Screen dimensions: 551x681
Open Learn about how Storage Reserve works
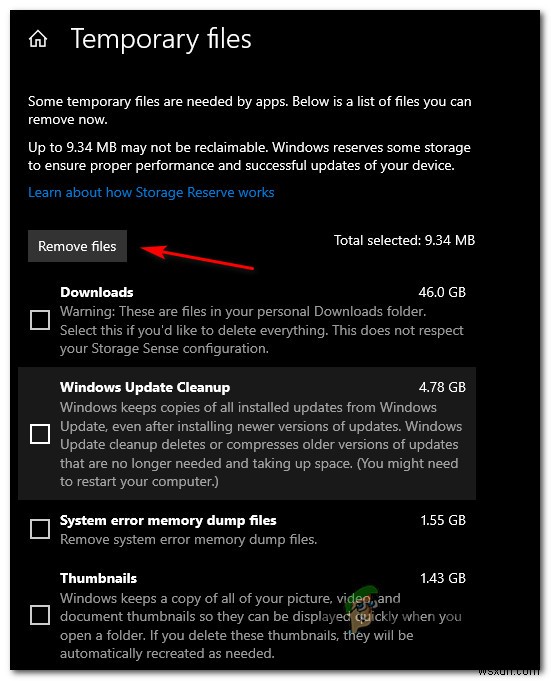(151, 192)
